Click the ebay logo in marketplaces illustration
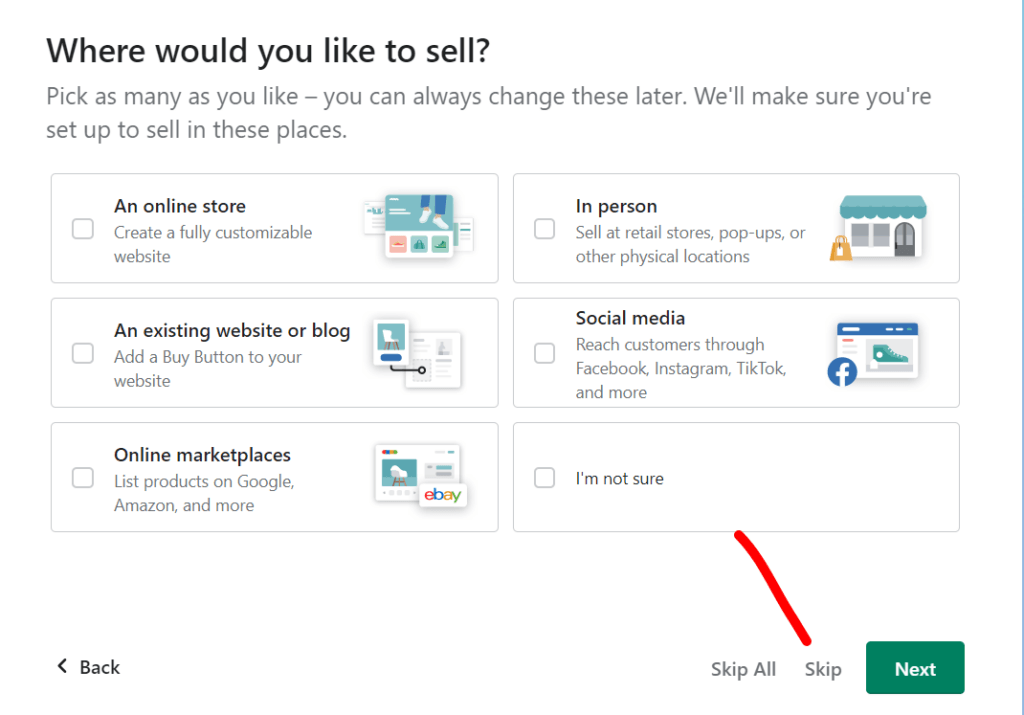The image size is (1024, 715). [x=443, y=495]
